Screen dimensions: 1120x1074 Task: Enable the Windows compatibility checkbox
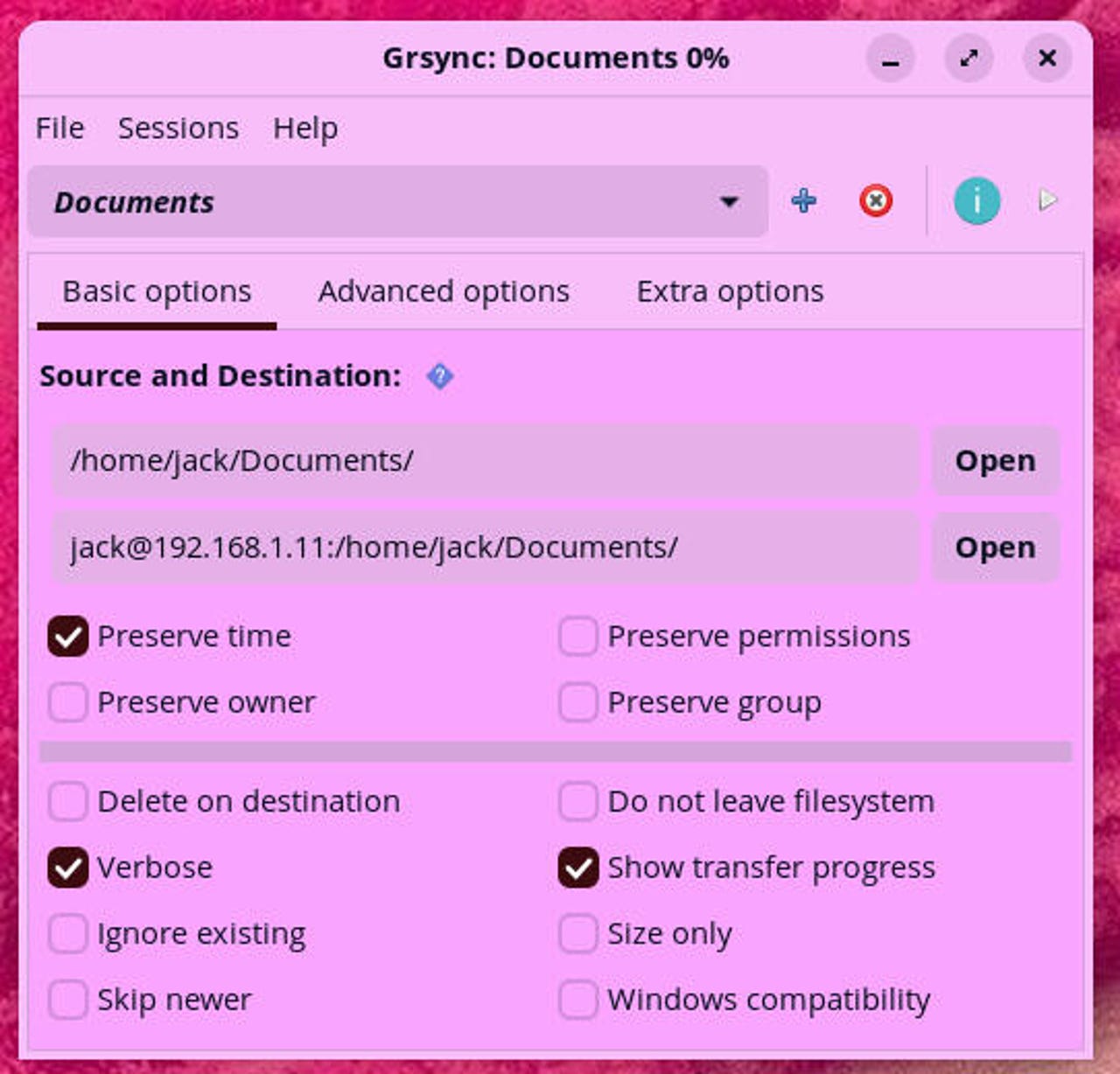[578, 1000]
